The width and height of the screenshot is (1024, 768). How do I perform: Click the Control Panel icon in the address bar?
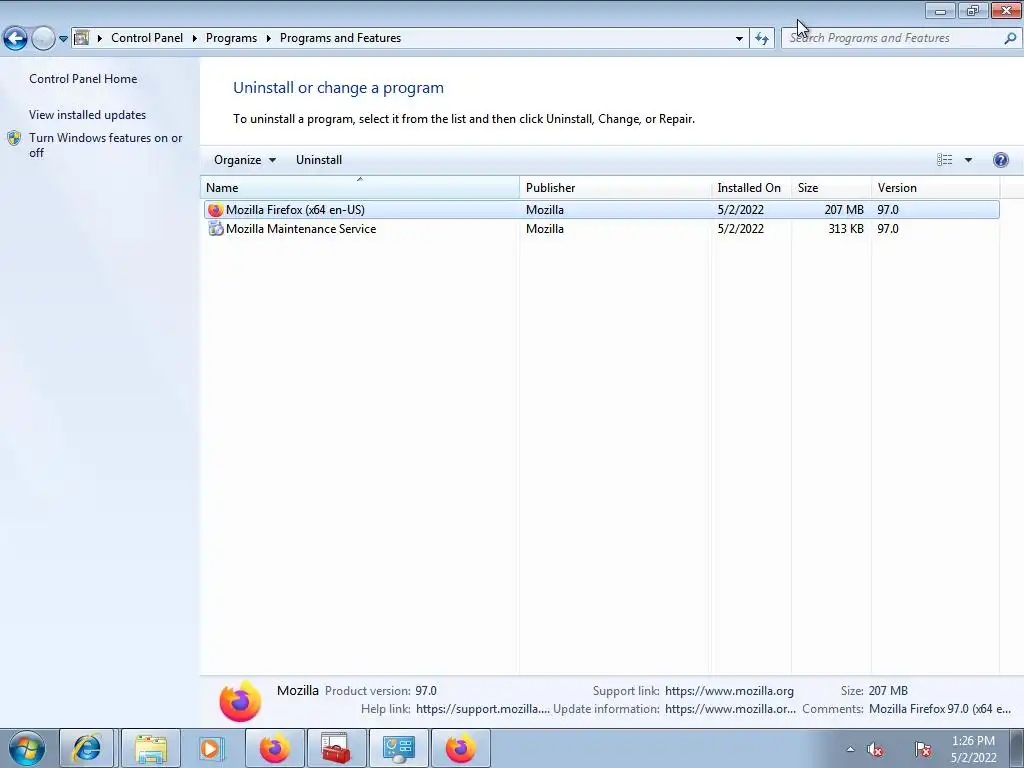coord(82,38)
